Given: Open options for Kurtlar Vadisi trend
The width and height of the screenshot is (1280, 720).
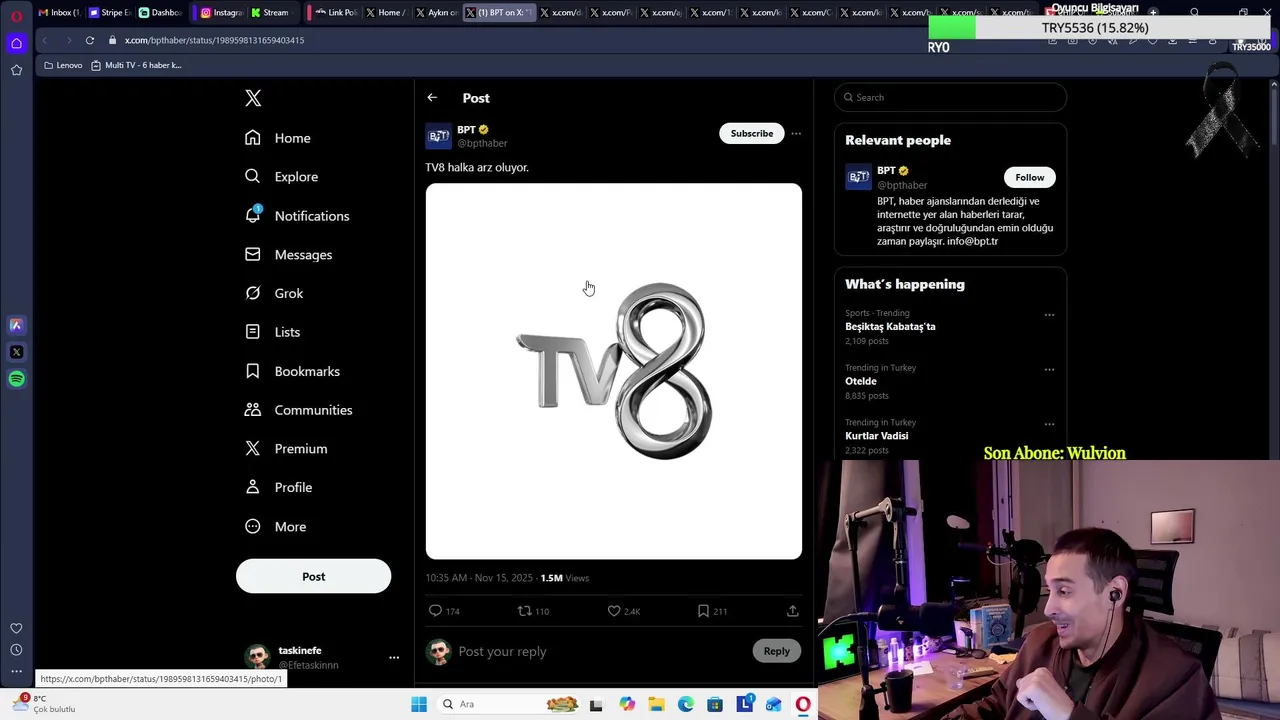Looking at the screenshot, I should click(1049, 425).
